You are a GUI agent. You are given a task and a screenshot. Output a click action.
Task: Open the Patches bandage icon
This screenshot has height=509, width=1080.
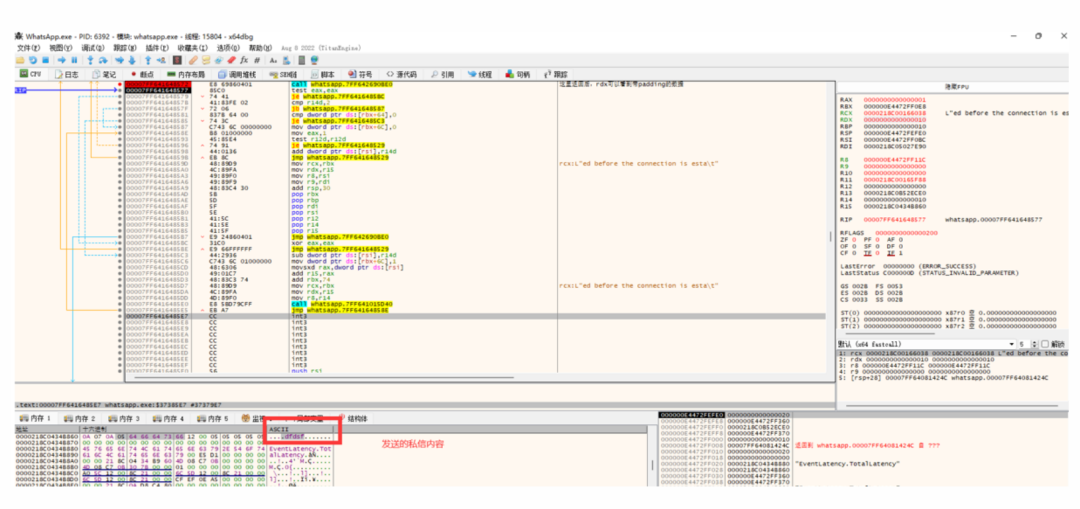(194, 60)
